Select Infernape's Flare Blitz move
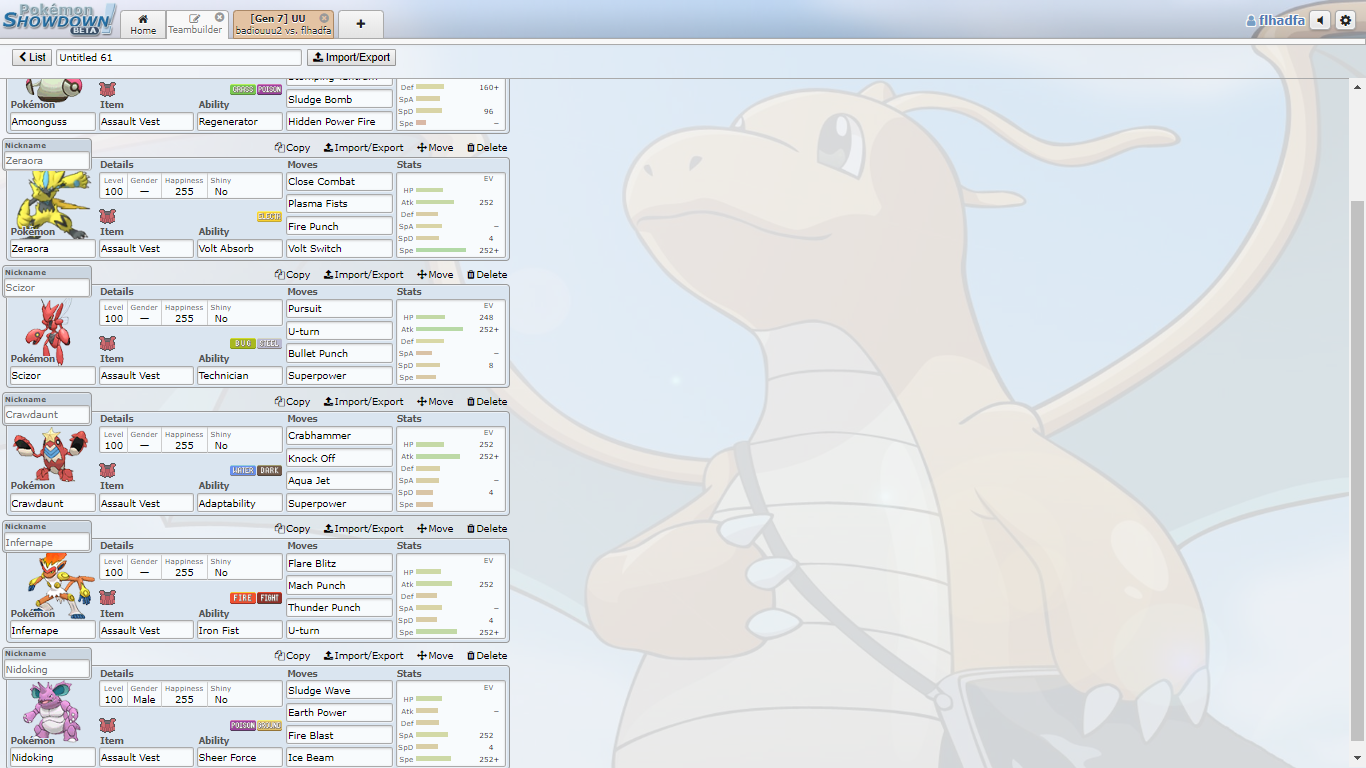The image size is (1366, 768). 339,563
